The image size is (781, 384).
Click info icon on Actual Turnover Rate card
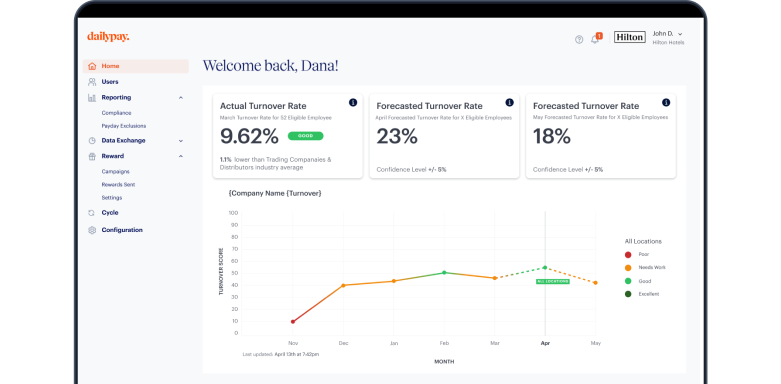point(353,103)
